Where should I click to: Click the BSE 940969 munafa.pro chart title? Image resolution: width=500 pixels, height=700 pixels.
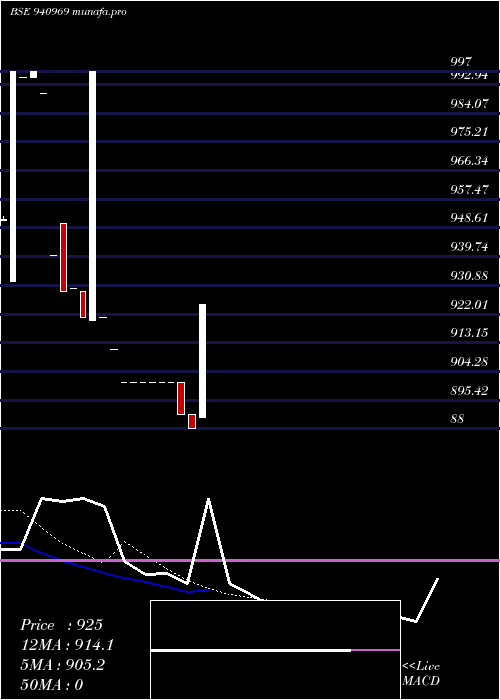click(x=68, y=12)
